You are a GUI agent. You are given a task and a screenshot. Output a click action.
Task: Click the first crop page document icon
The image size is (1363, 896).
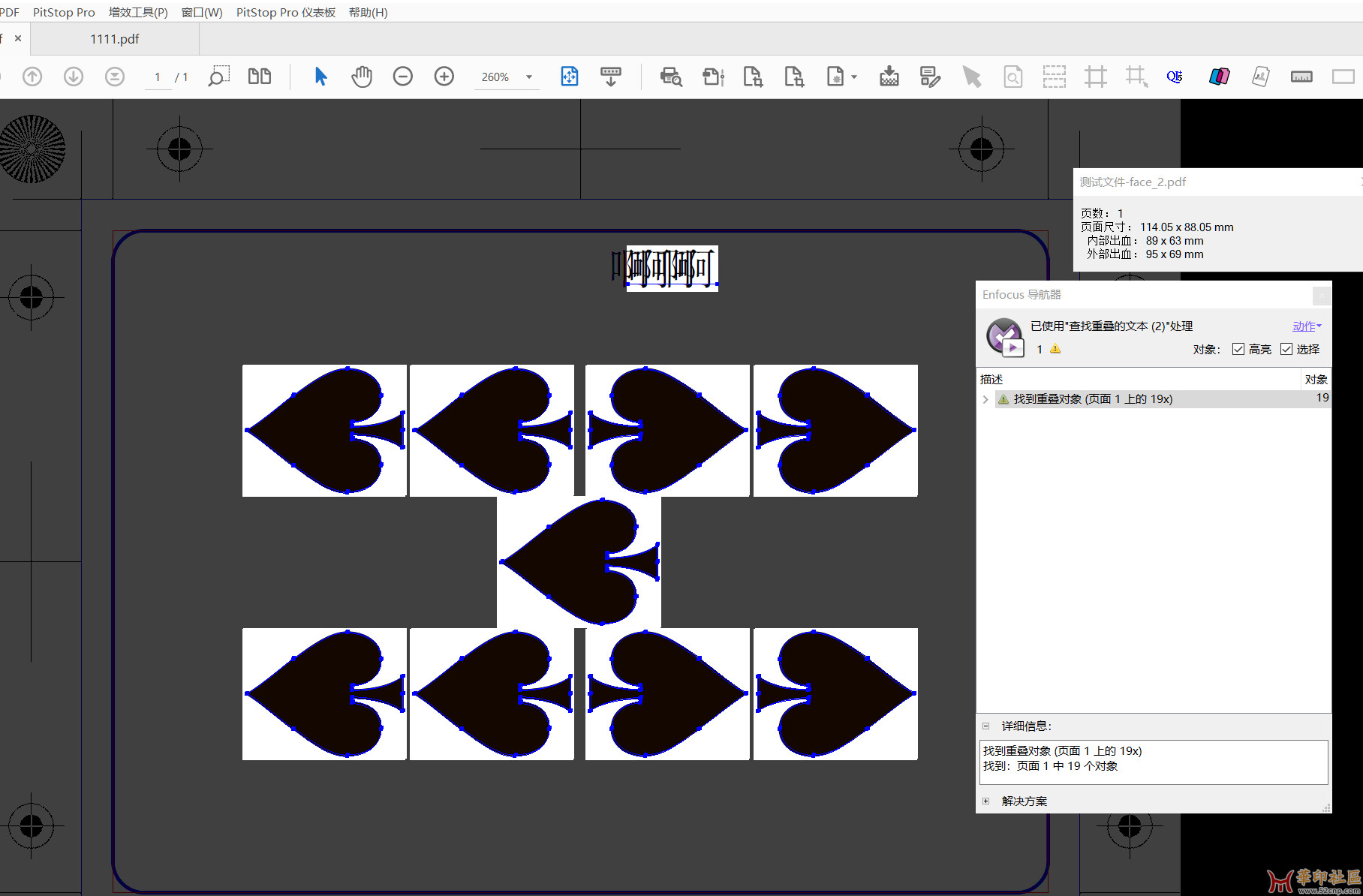[x=753, y=77]
